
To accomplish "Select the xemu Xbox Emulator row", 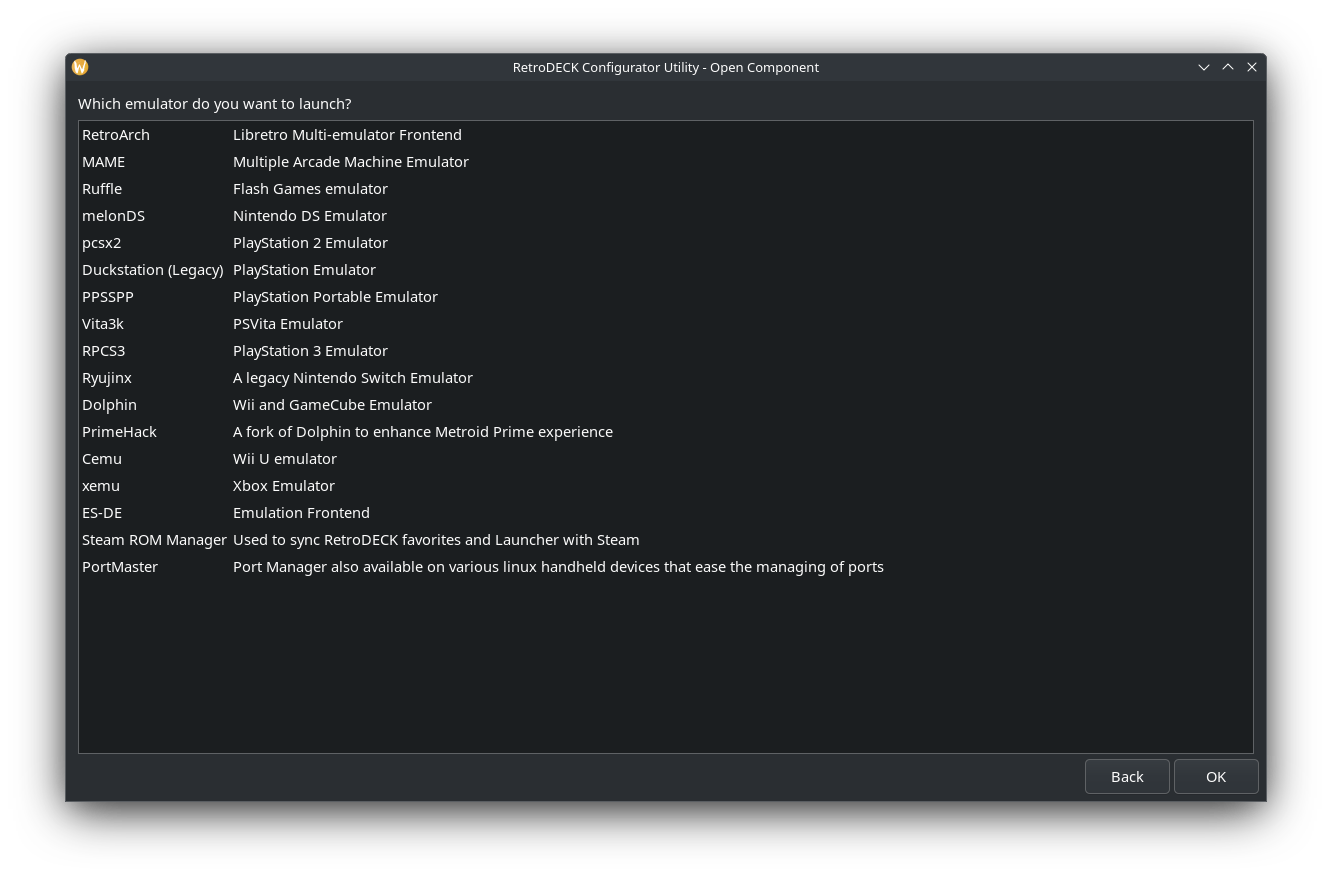I will (101, 486).
